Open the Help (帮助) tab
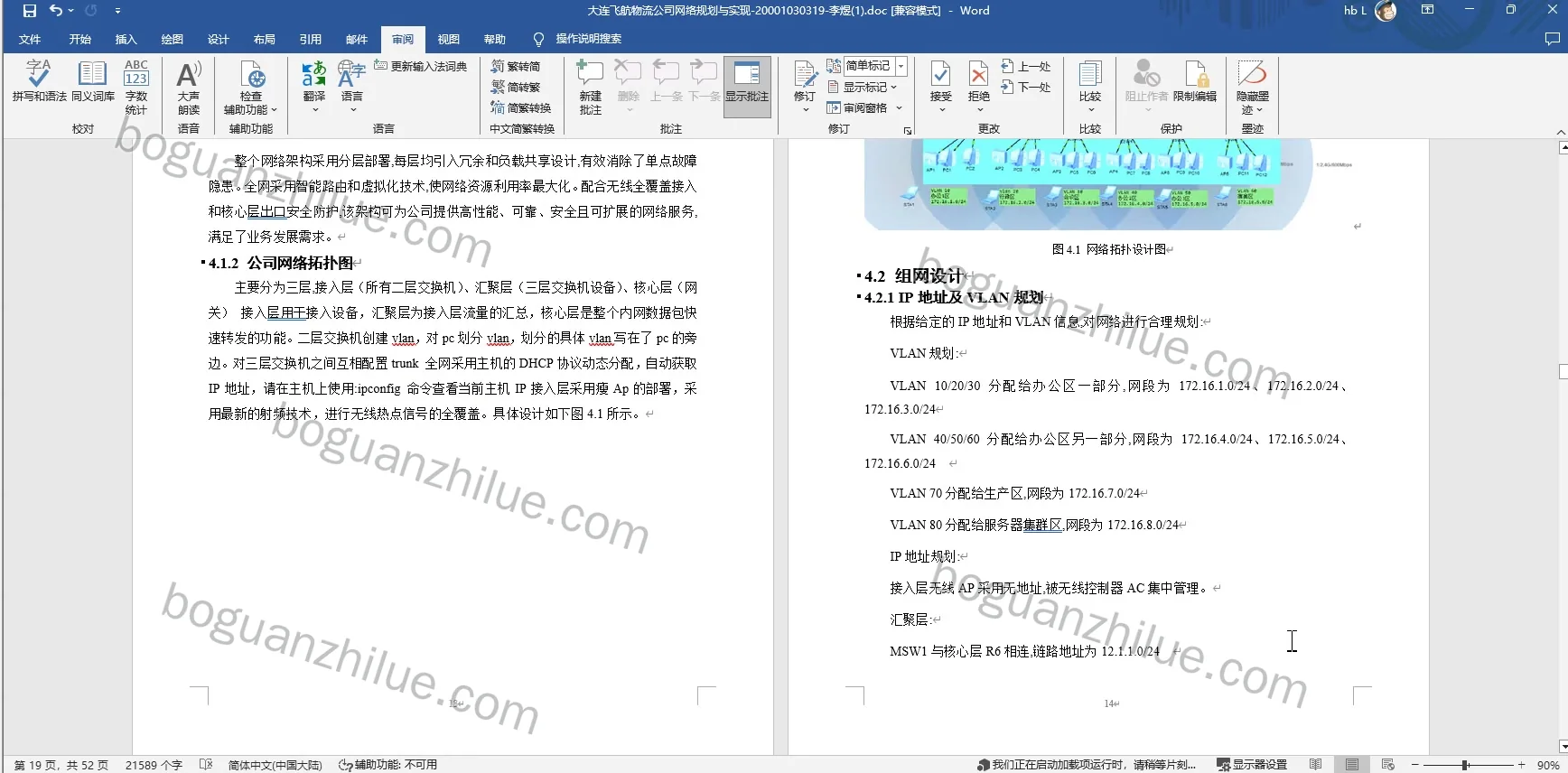The image size is (1568, 773). click(x=495, y=39)
